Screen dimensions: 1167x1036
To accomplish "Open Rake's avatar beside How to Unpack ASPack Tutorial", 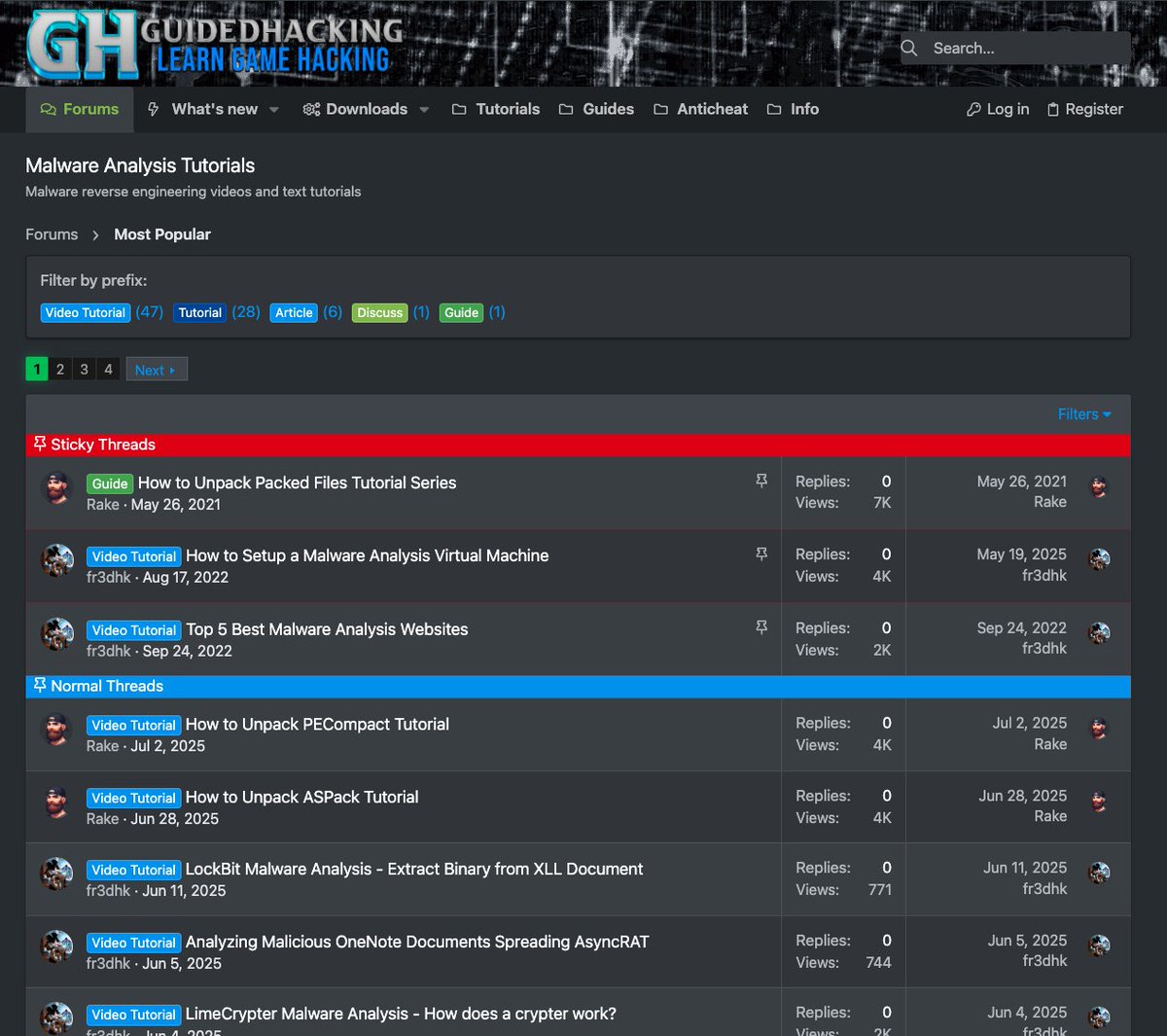I will [x=56, y=803].
